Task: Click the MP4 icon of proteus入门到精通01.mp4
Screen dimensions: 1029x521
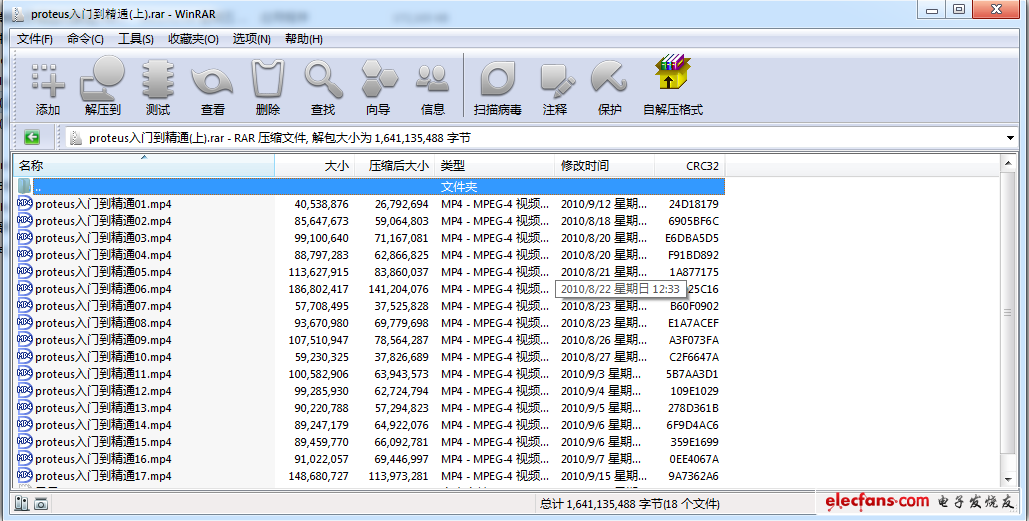Action: coord(24,203)
